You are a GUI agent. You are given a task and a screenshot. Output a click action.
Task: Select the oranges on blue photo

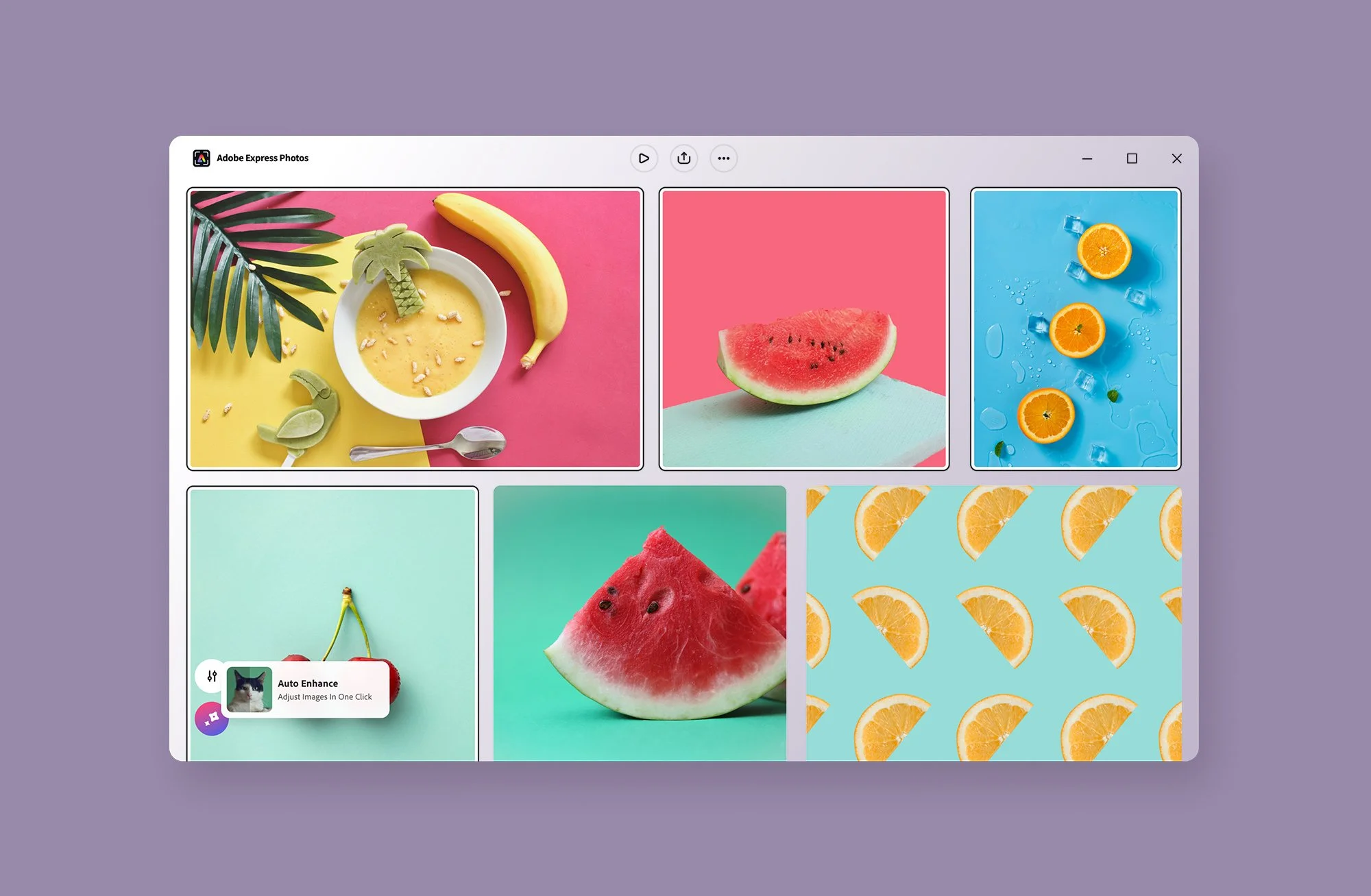(x=1075, y=329)
